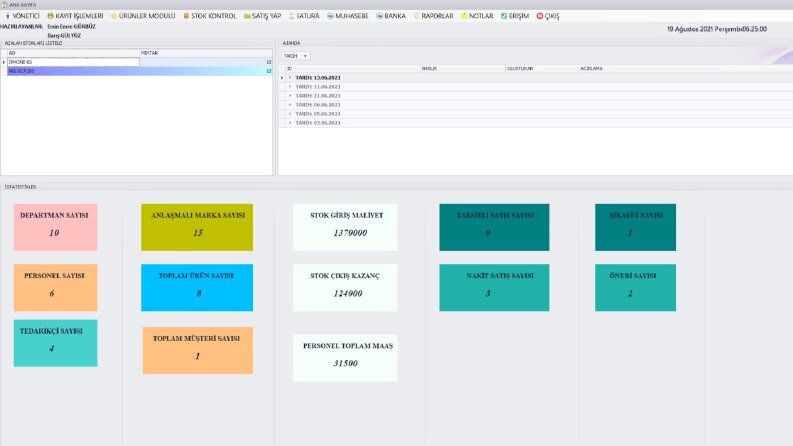Screen dimensions: 793x446
Task: Click the STOK KONTROL box icon
Action: [186, 16]
